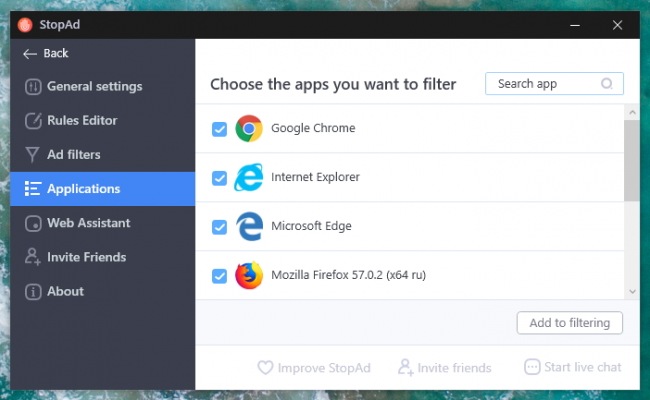Click the app list scrollbar thumb

pos(632,161)
